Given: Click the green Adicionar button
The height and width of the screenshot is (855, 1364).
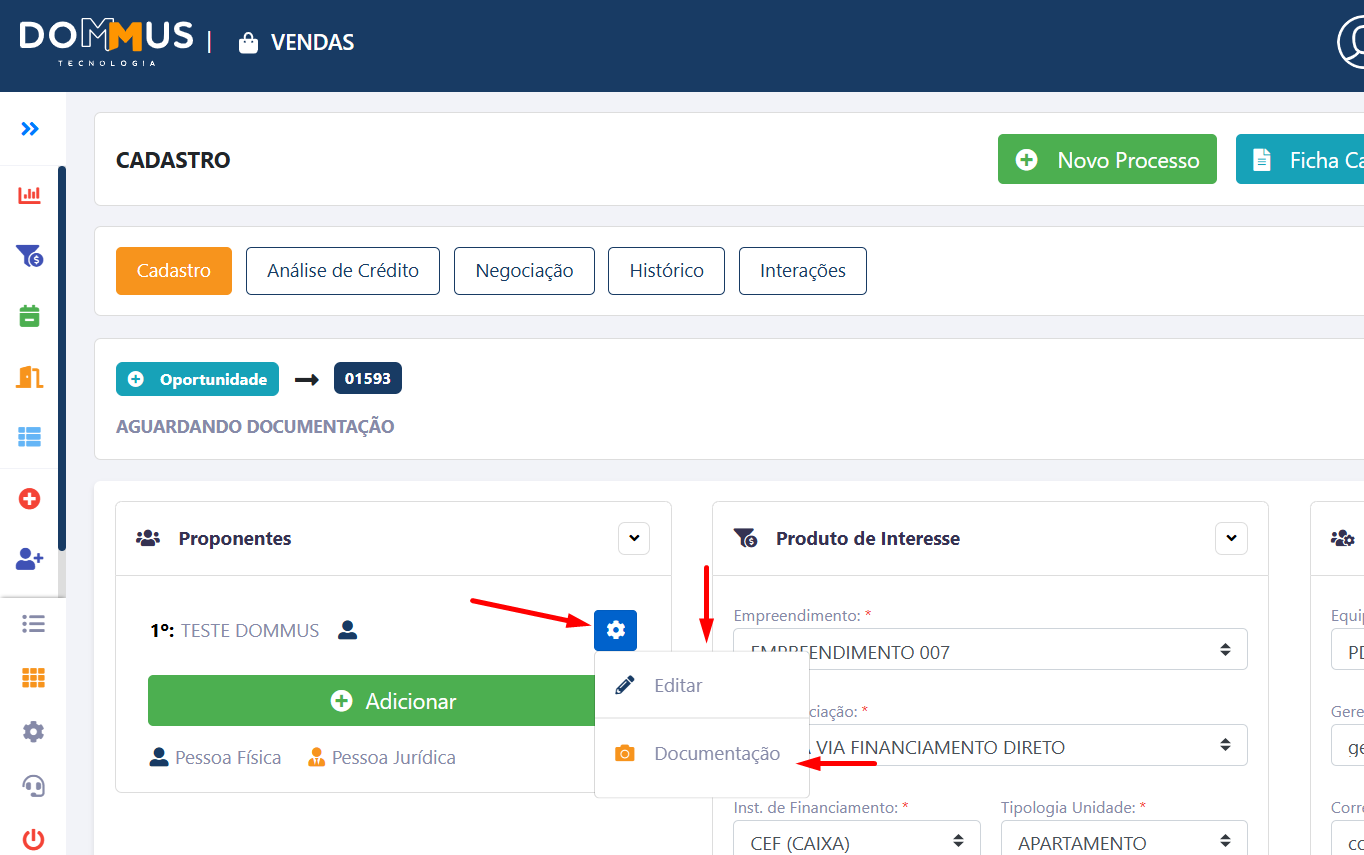Looking at the screenshot, I should (x=372, y=701).
